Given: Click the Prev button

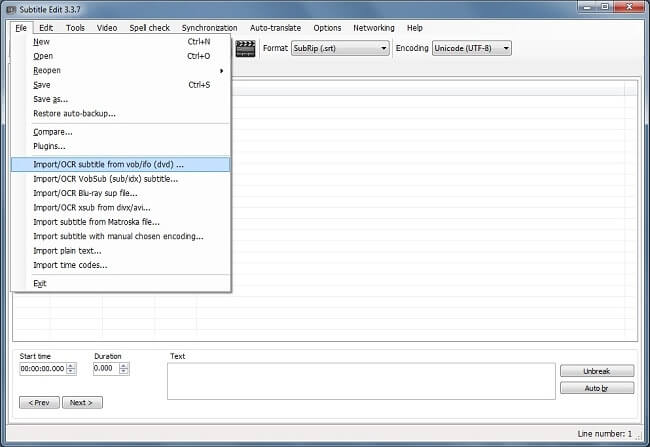Looking at the screenshot, I should pyautogui.click(x=39, y=403).
